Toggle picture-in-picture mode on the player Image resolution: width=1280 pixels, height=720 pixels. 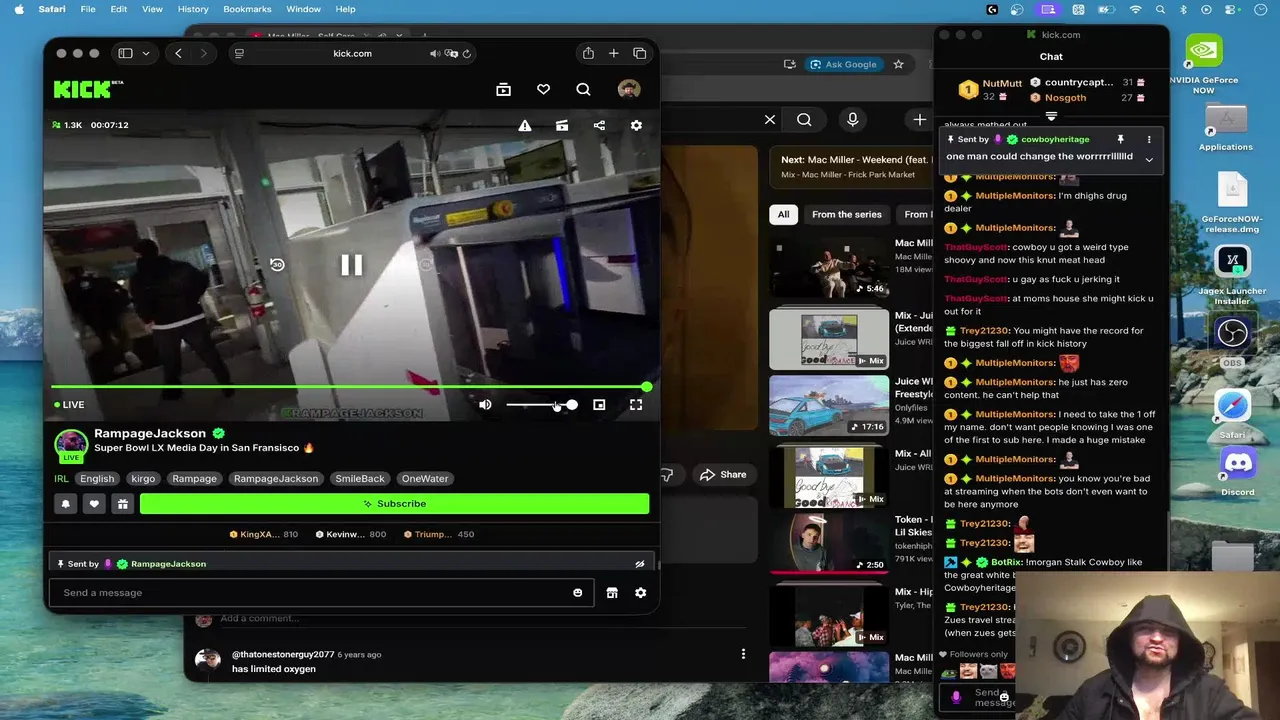(599, 405)
